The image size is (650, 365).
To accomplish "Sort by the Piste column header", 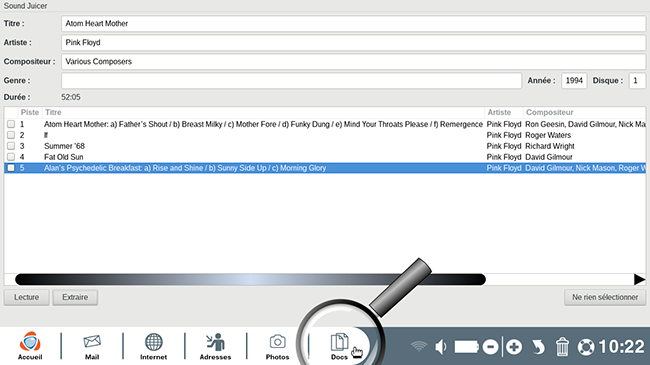I will 29,112.
